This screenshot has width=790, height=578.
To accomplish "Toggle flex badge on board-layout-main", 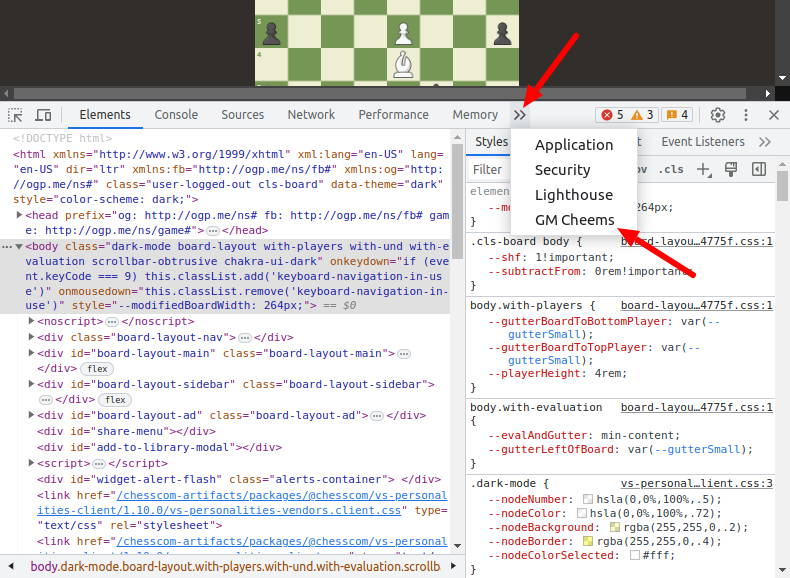I will coord(97,369).
